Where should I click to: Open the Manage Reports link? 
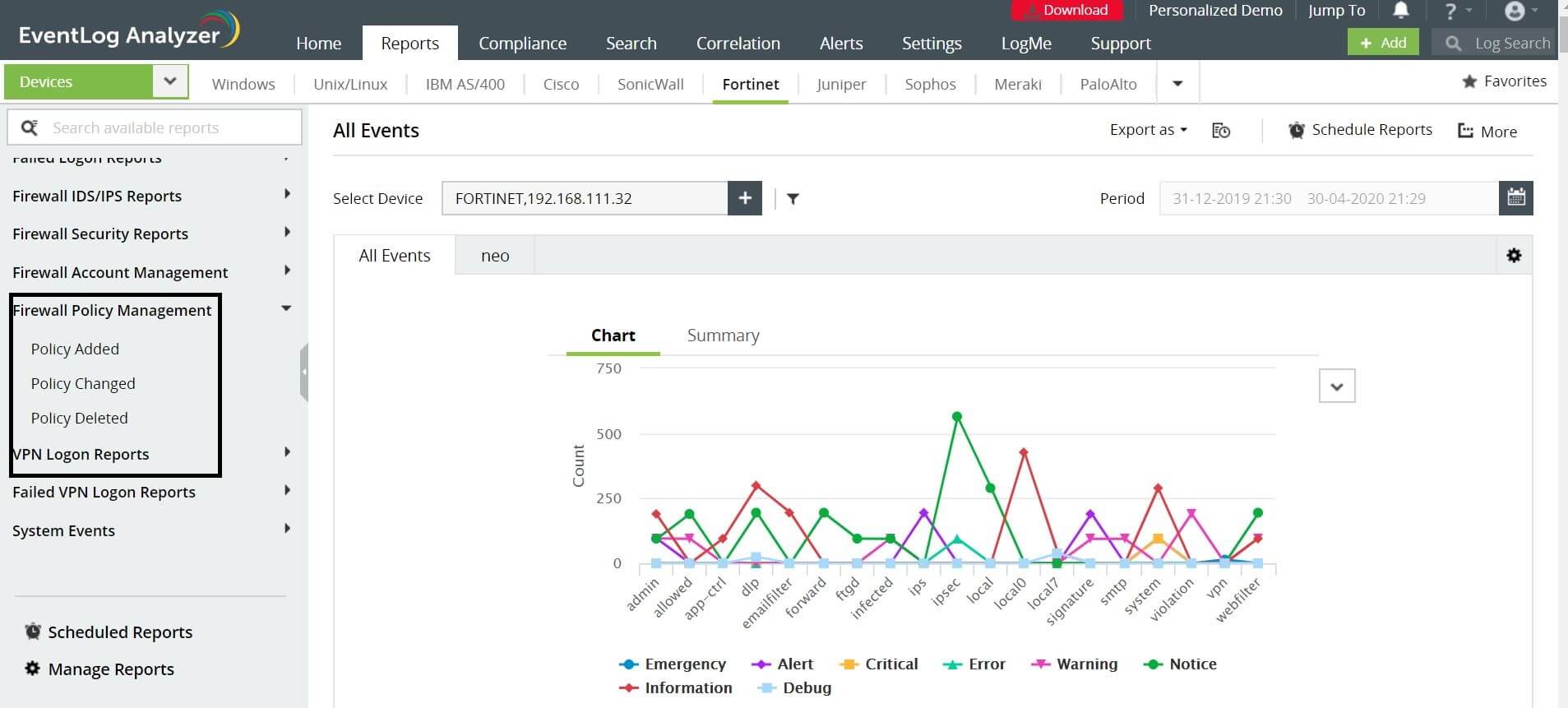pos(111,669)
